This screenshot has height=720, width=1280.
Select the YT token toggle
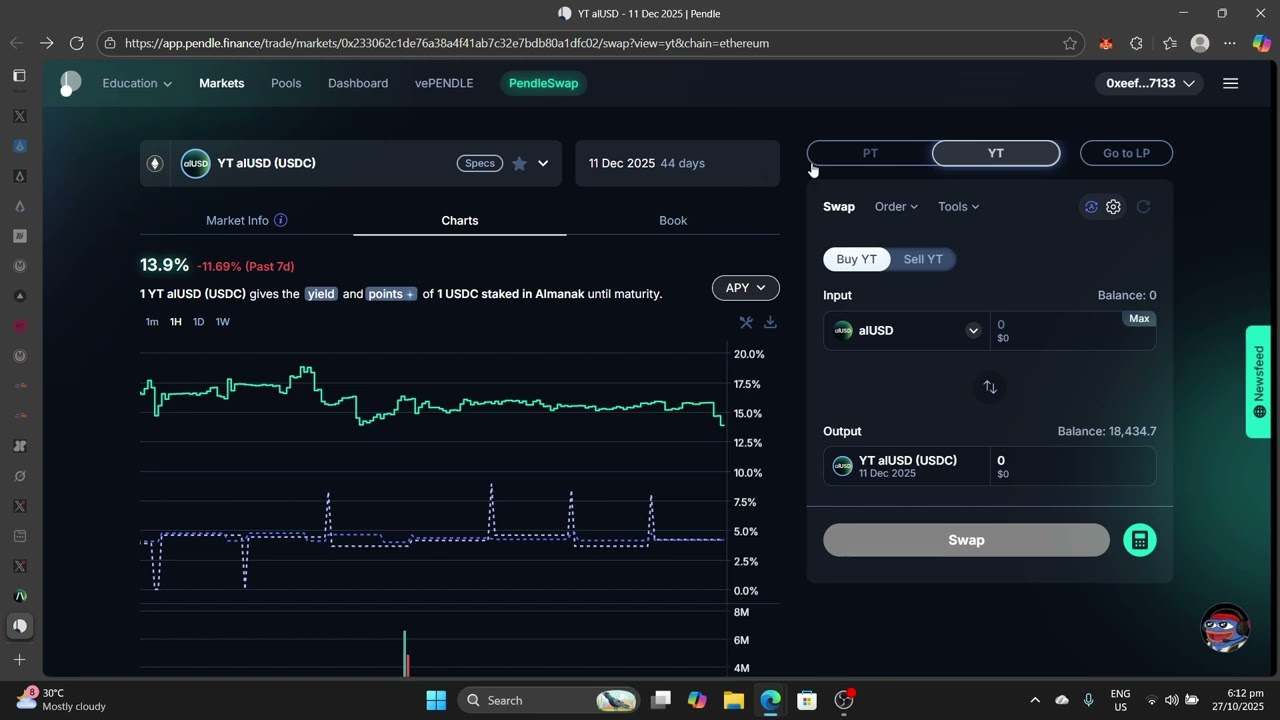click(996, 153)
